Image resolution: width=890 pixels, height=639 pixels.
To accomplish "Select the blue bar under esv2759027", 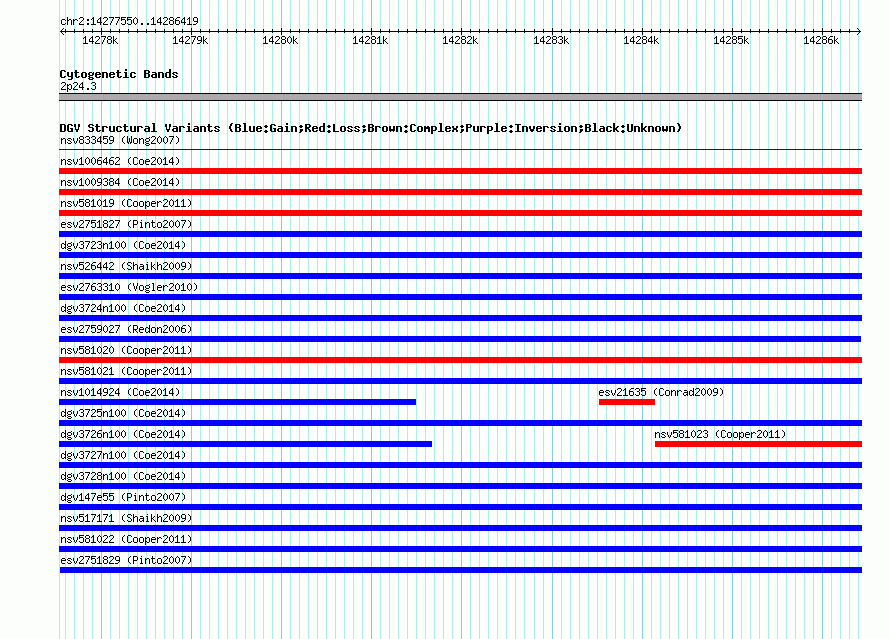I will click(460, 339).
